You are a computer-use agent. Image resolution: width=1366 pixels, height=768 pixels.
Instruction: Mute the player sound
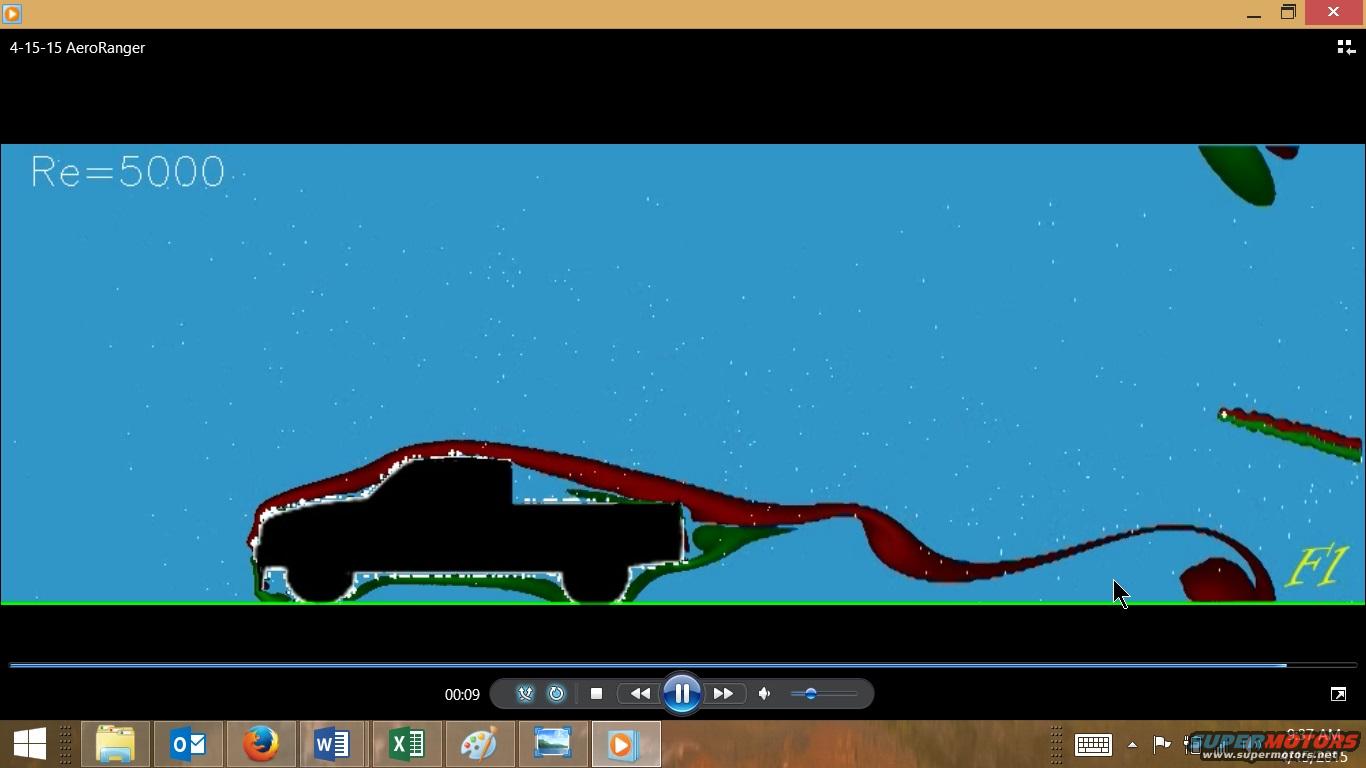[x=765, y=694]
